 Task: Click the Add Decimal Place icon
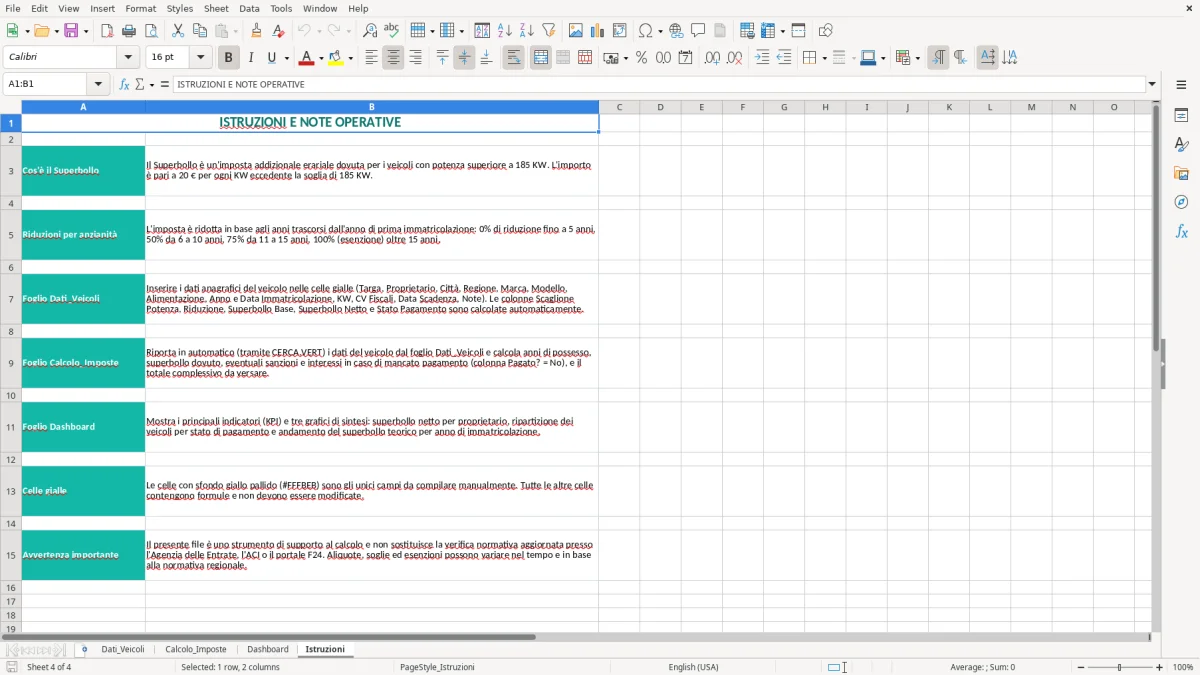[712, 58]
